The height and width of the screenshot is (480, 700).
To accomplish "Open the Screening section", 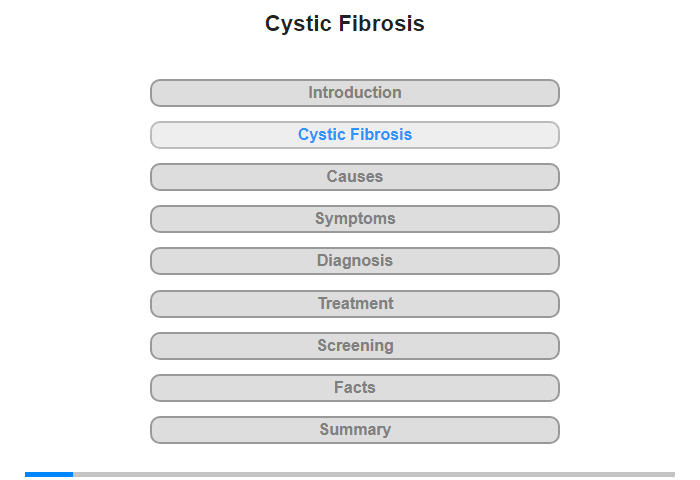I will coord(355,346).
